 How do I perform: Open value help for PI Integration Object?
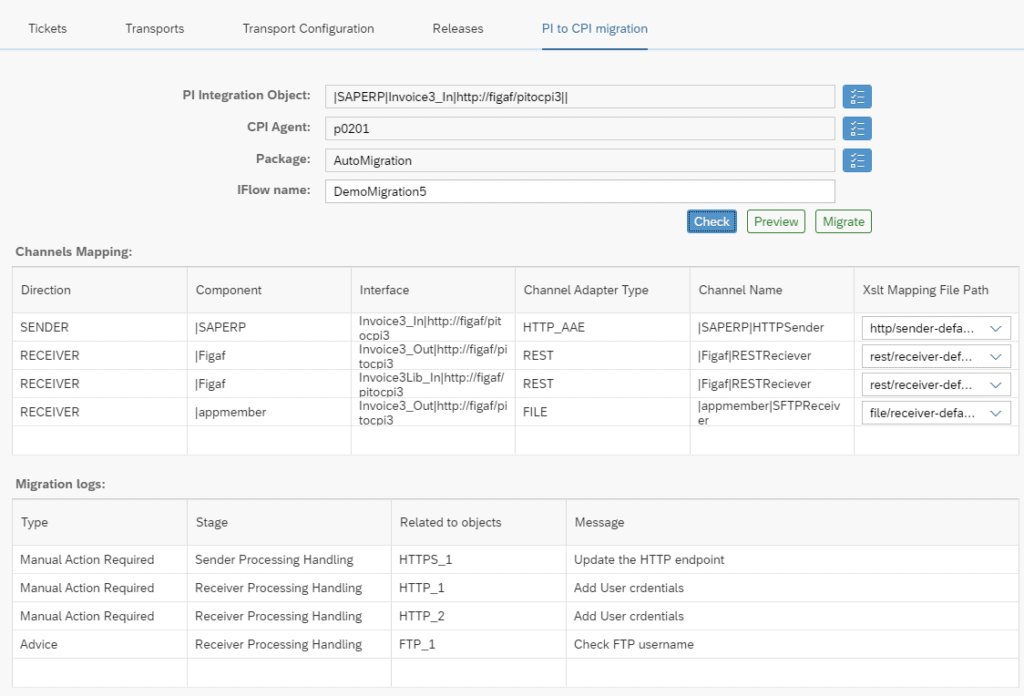[x=857, y=97]
